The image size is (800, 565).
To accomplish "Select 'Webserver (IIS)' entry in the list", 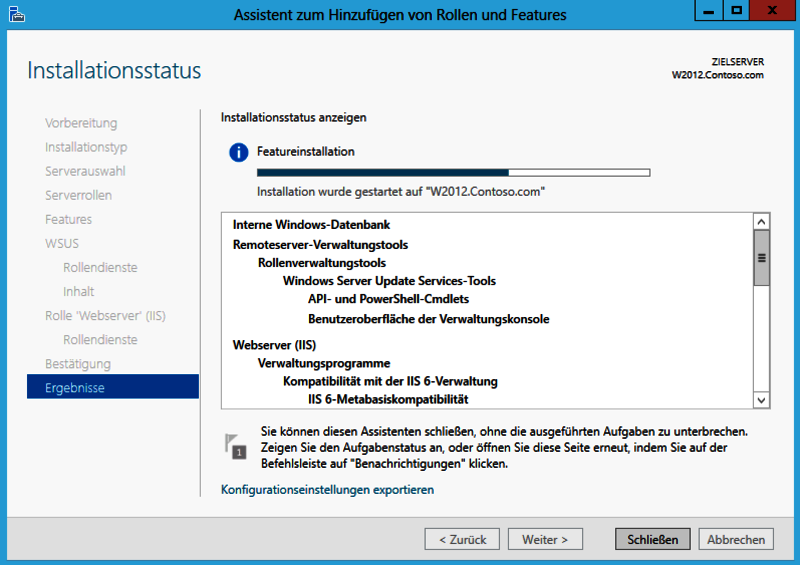I will coord(274,345).
